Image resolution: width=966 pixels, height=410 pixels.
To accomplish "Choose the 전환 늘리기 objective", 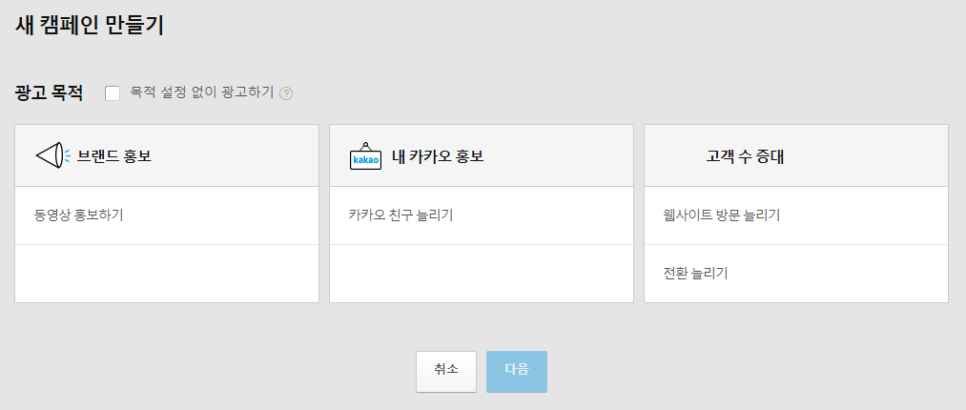I will (796, 273).
